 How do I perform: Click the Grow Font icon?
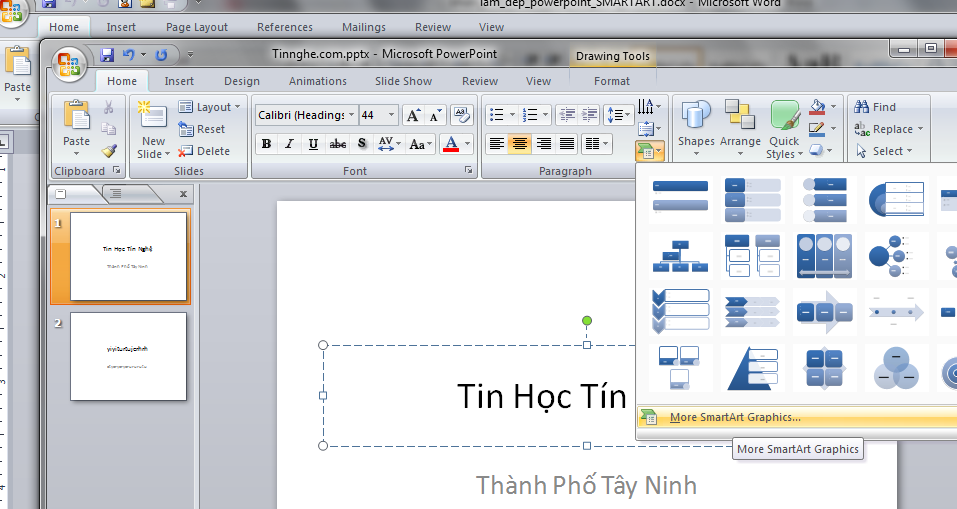tap(413, 115)
